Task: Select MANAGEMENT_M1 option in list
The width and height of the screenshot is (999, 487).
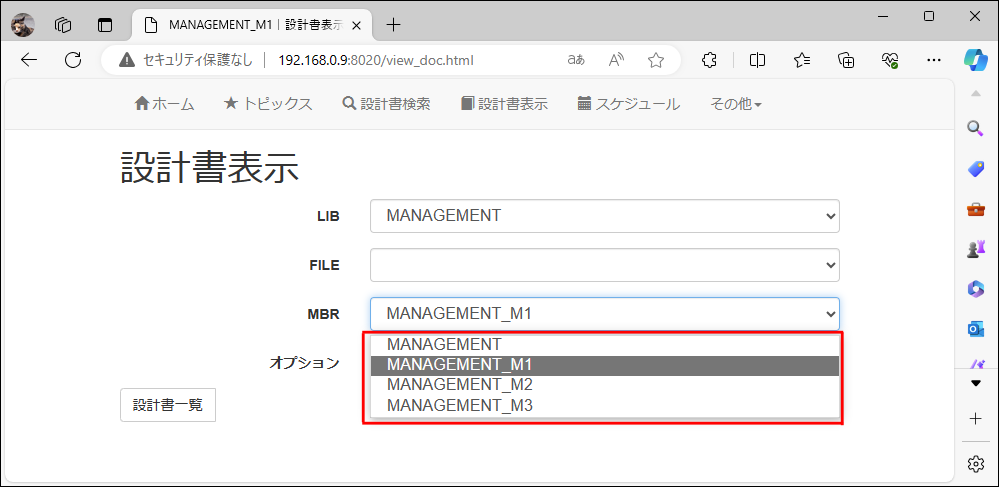Action: 605,365
